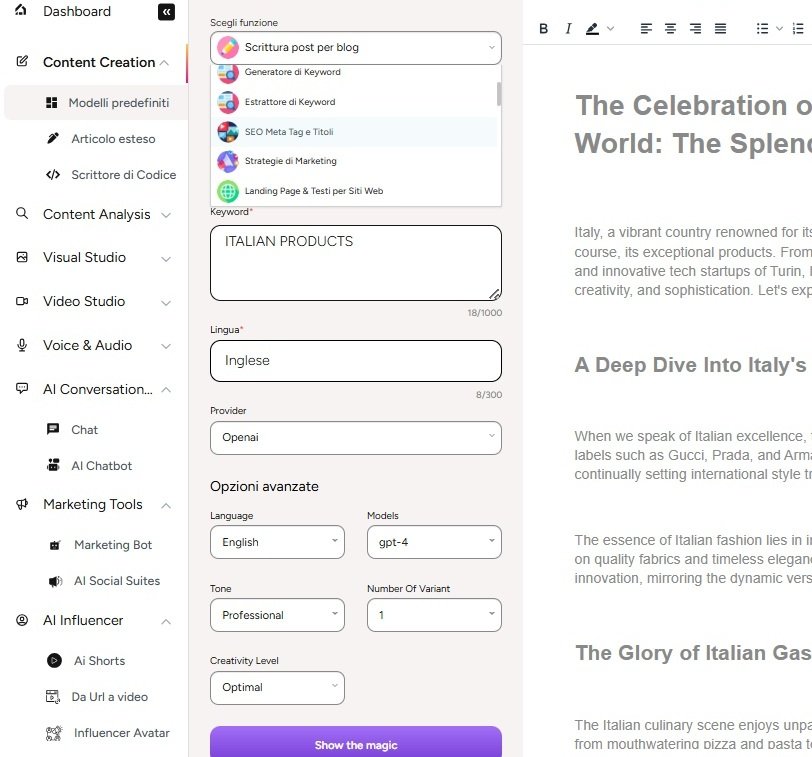Image resolution: width=812 pixels, height=757 pixels.
Task: Collapse the sidebar with double-chevron icon
Action: pyautogui.click(x=166, y=12)
